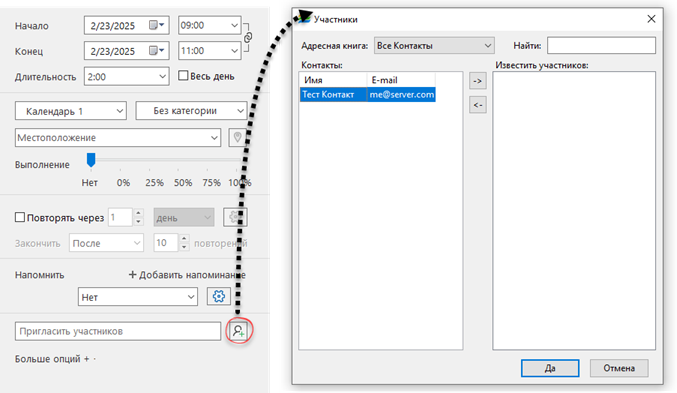Click Добавить напоминание link
The height and width of the screenshot is (393, 677).
pos(187,275)
